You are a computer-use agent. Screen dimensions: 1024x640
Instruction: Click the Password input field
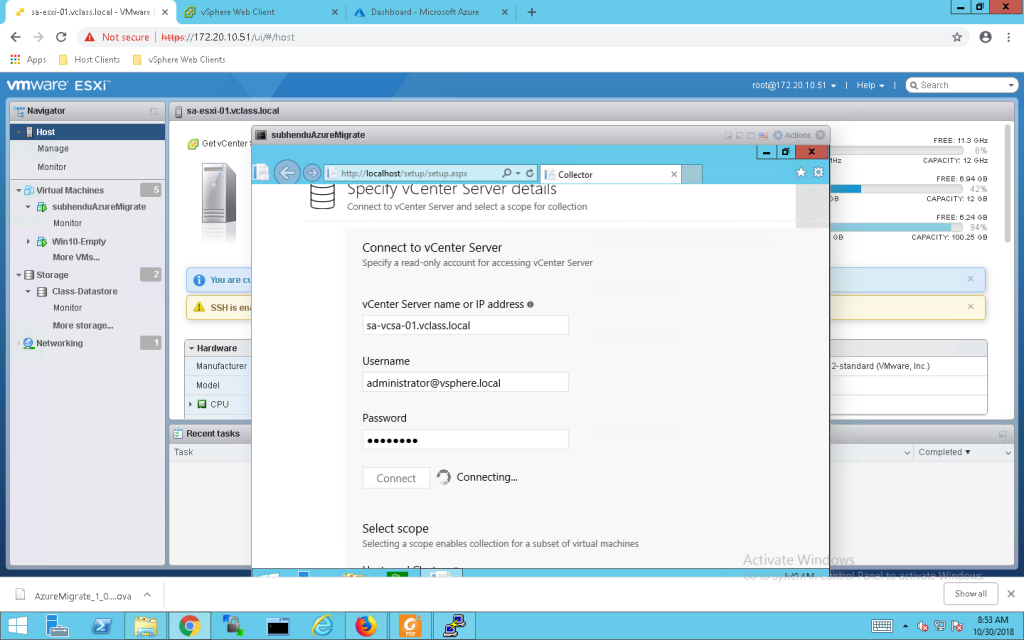465,440
